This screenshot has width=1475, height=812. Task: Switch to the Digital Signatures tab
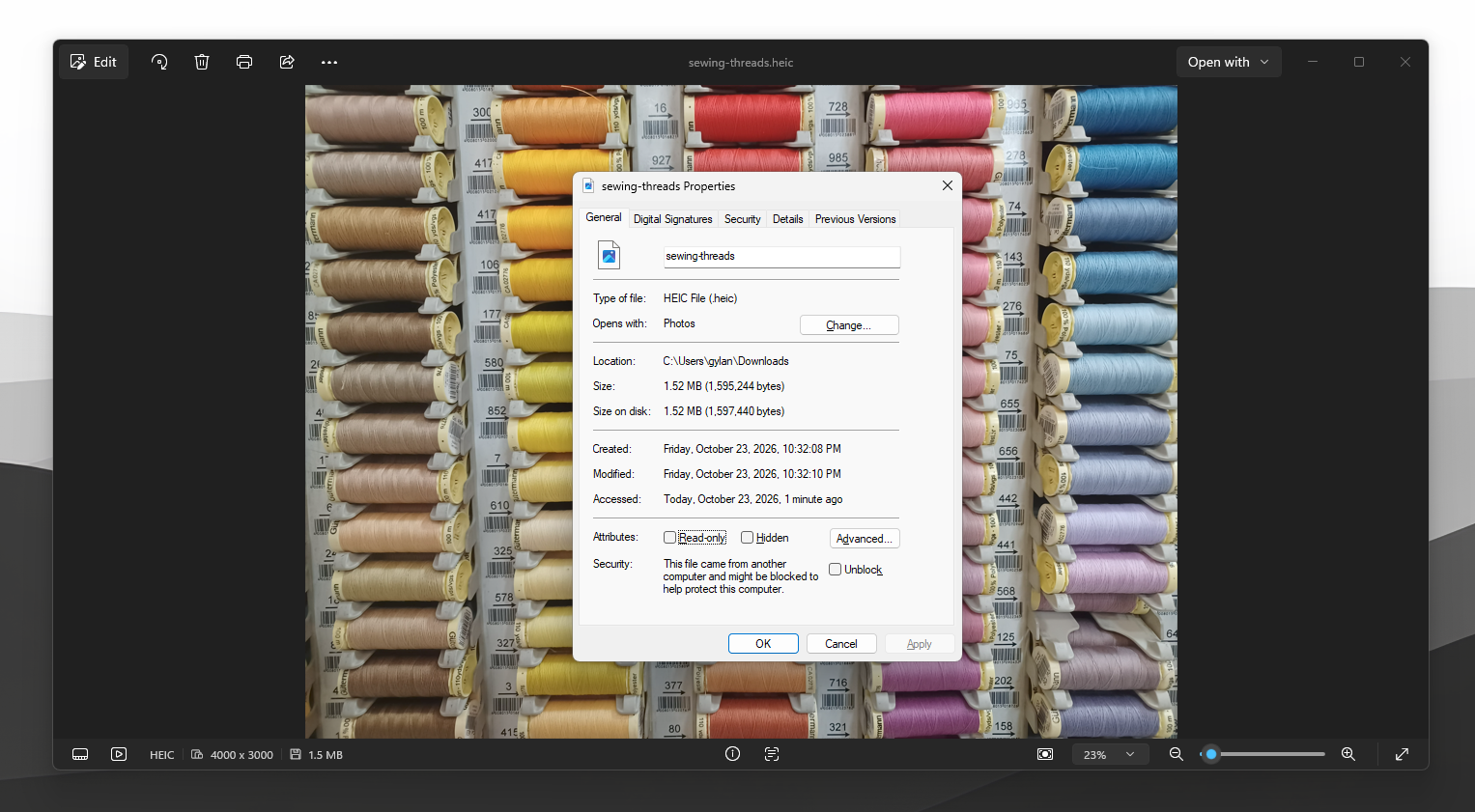click(x=673, y=219)
